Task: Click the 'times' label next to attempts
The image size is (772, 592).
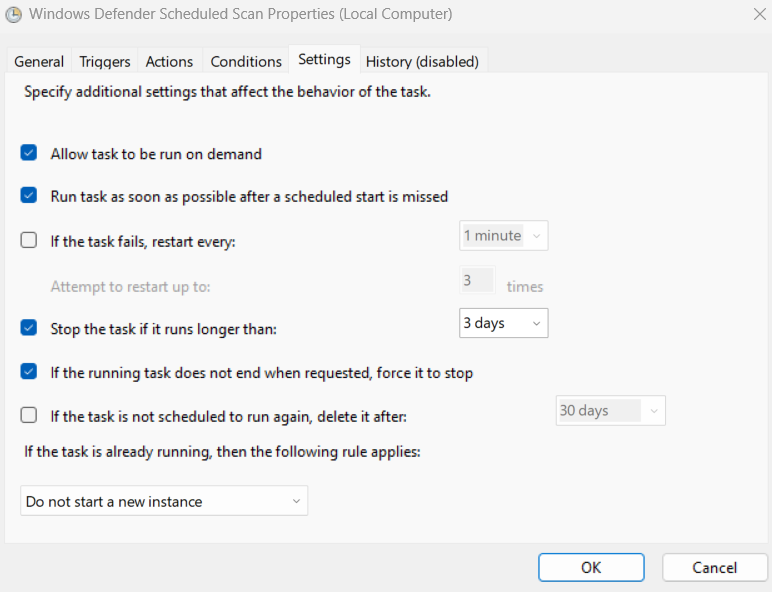Action: 525,286
